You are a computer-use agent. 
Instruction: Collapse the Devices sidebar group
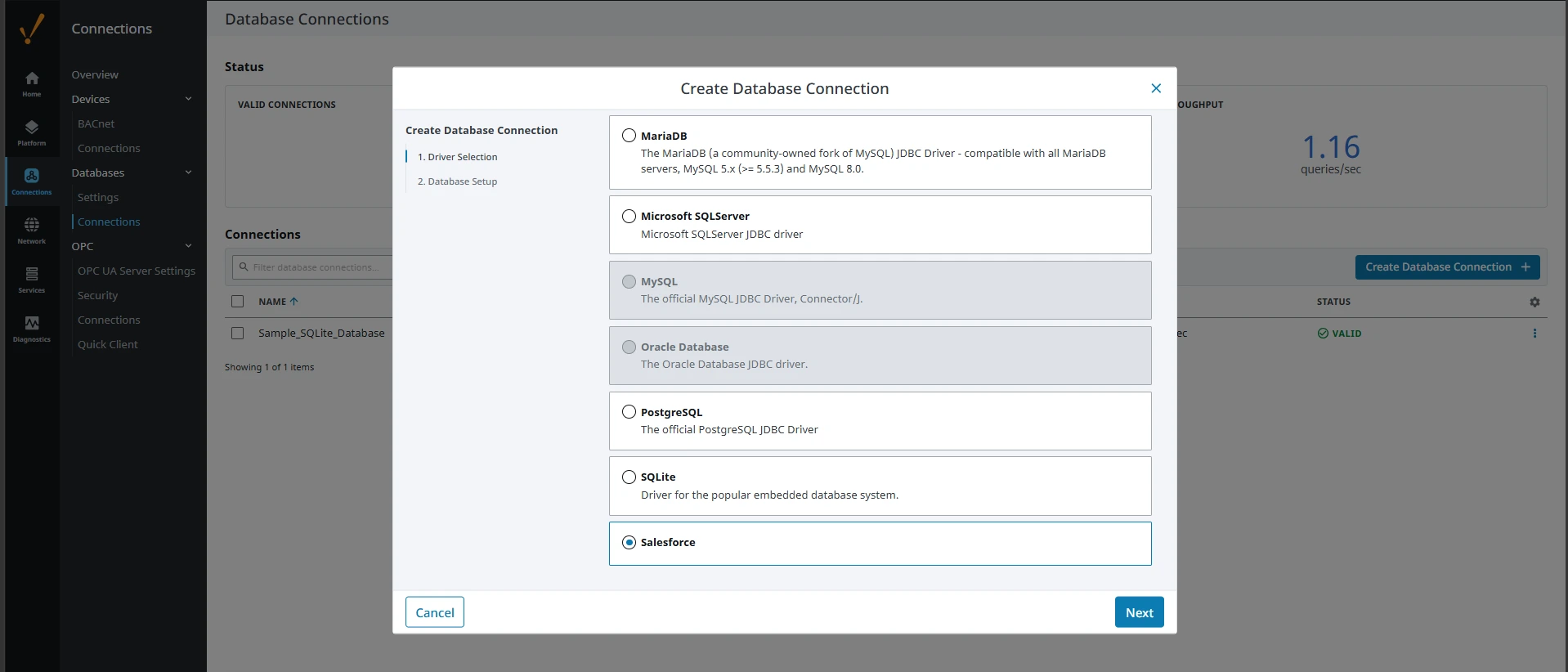[x=189, y=99]
